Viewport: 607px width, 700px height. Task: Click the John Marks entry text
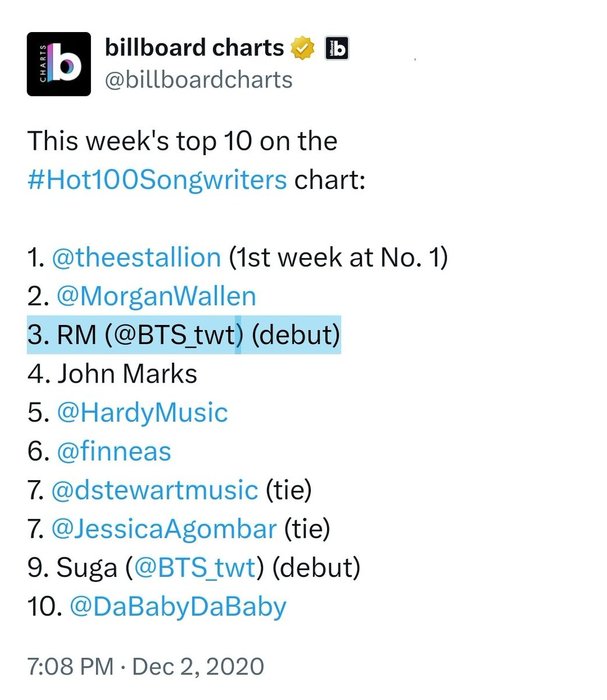tap(127, 374)
